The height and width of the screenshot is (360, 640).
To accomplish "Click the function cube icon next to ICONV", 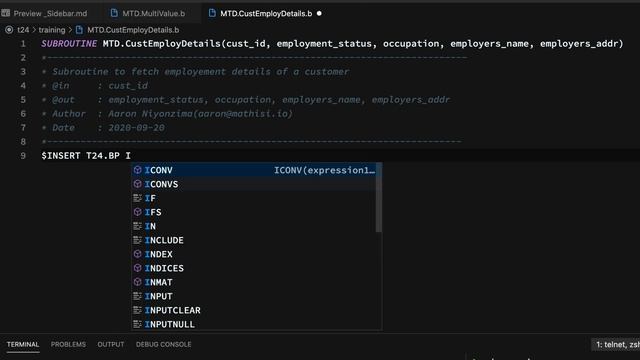I will [x=138, y=170].
